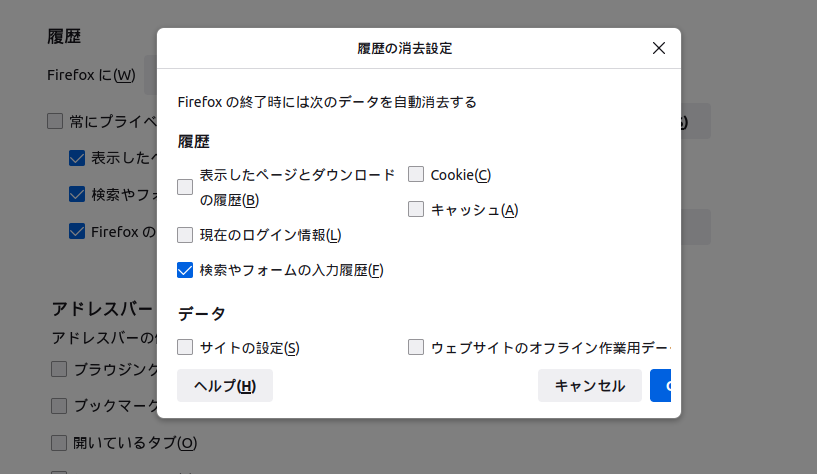Check the 開いているタブ(O) checkbox
Viewport: 817px width, 474px height.
(x=59, y=442)
